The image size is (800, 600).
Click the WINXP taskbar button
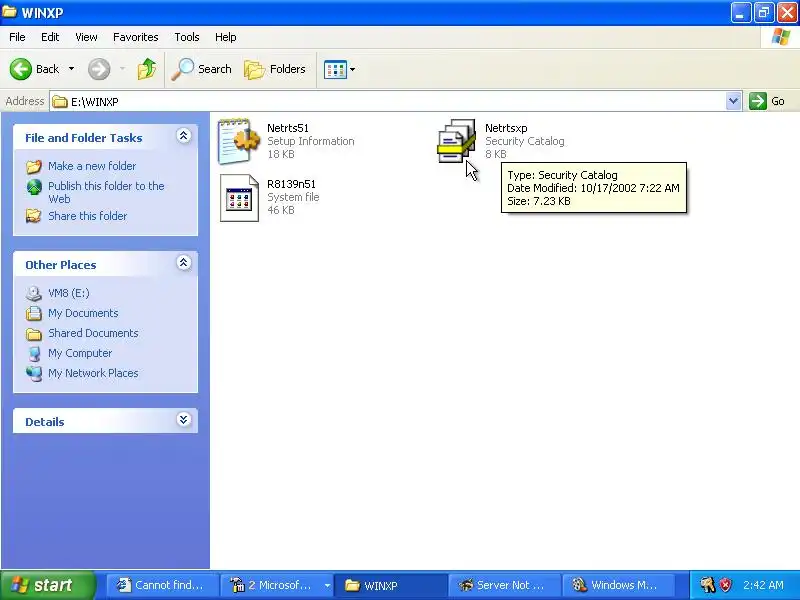click(x=390, y=585)
